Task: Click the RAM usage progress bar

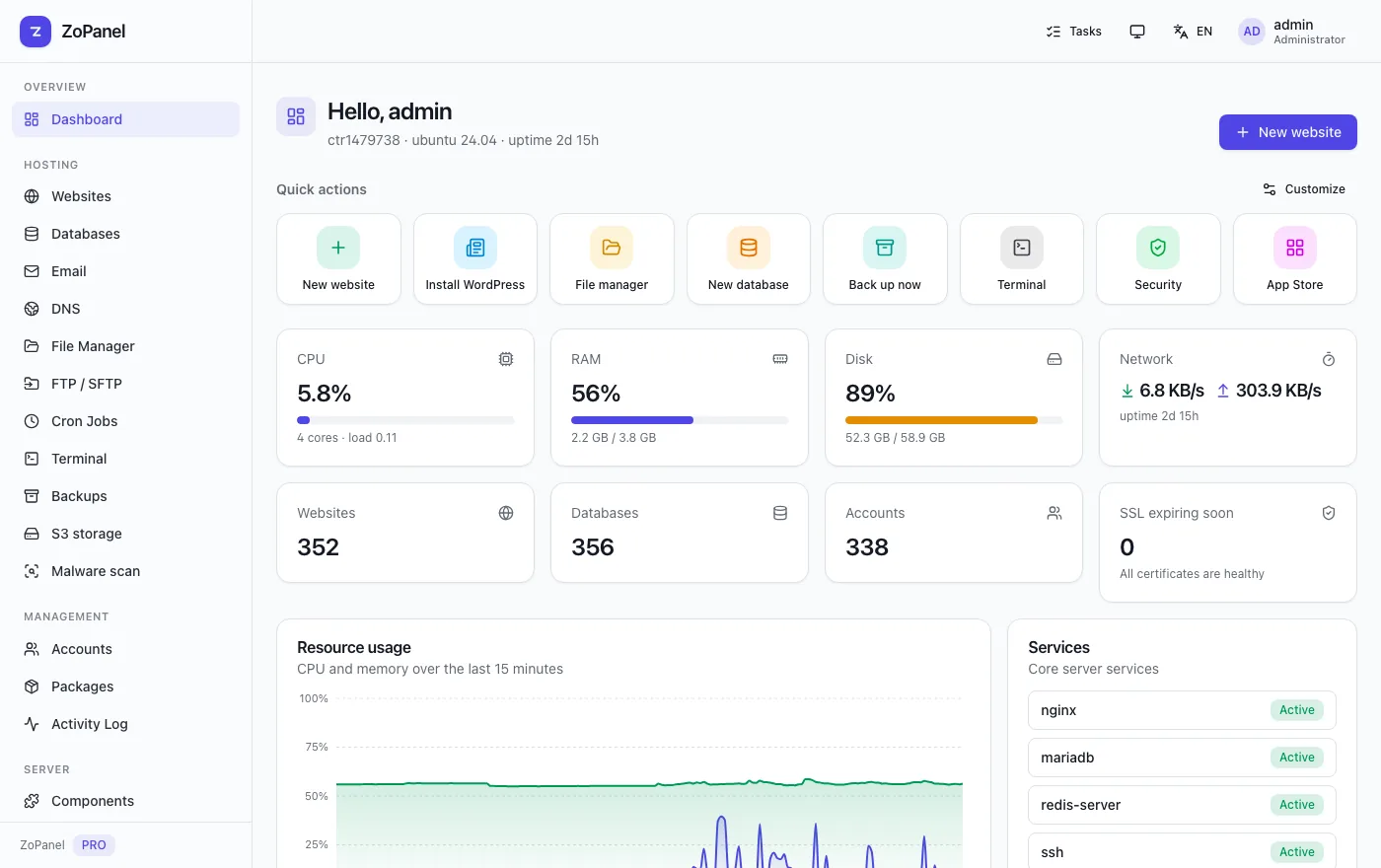Action: [x=680, y=420]
